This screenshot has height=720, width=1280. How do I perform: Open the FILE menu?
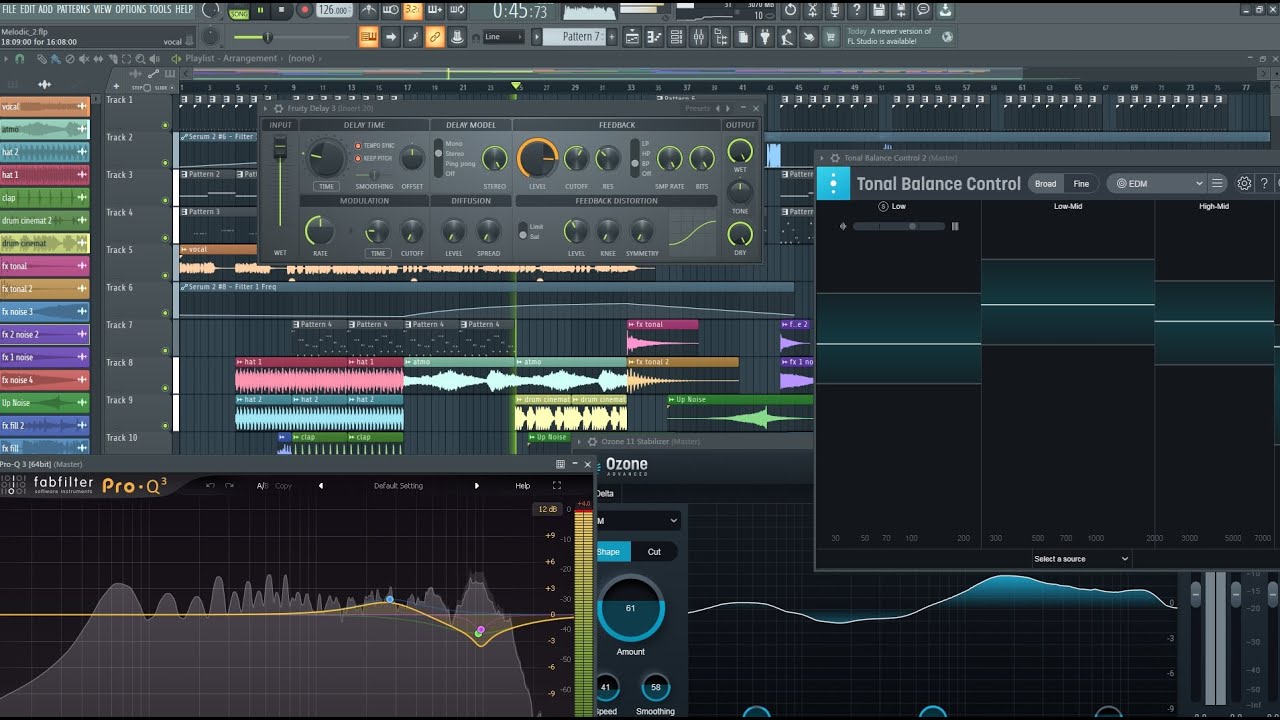pyautogui.click(x=10, y=9)
